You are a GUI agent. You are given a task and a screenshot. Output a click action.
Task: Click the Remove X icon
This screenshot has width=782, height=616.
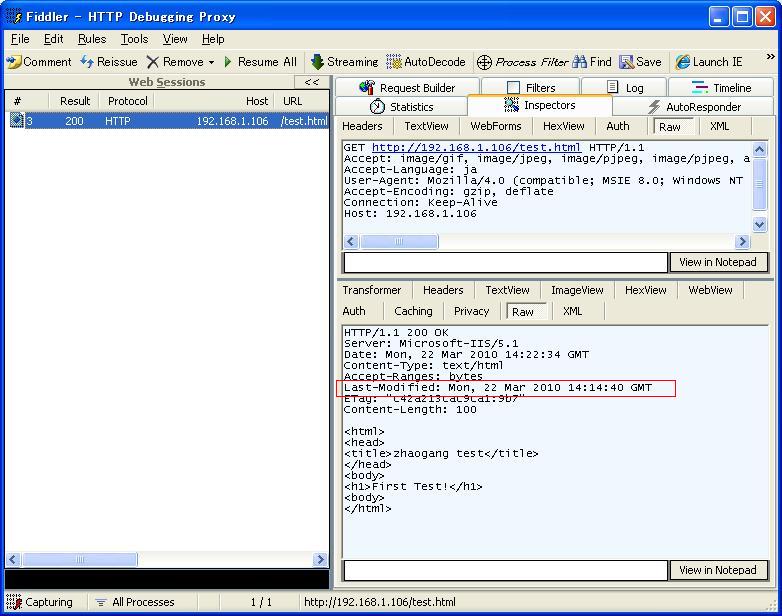(153, 62)
